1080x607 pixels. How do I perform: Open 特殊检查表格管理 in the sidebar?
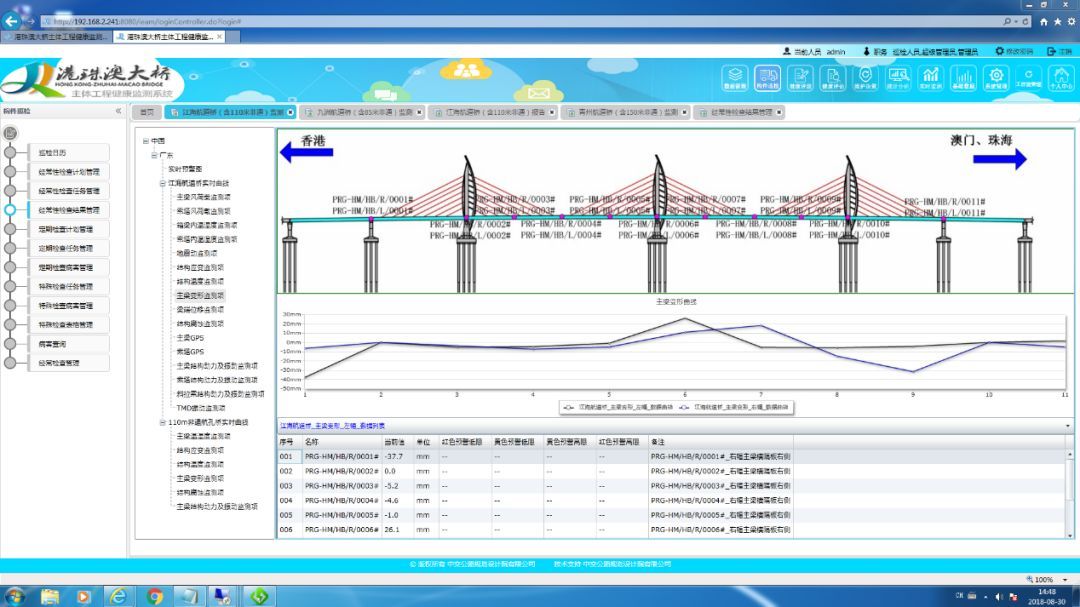point(68,325)
